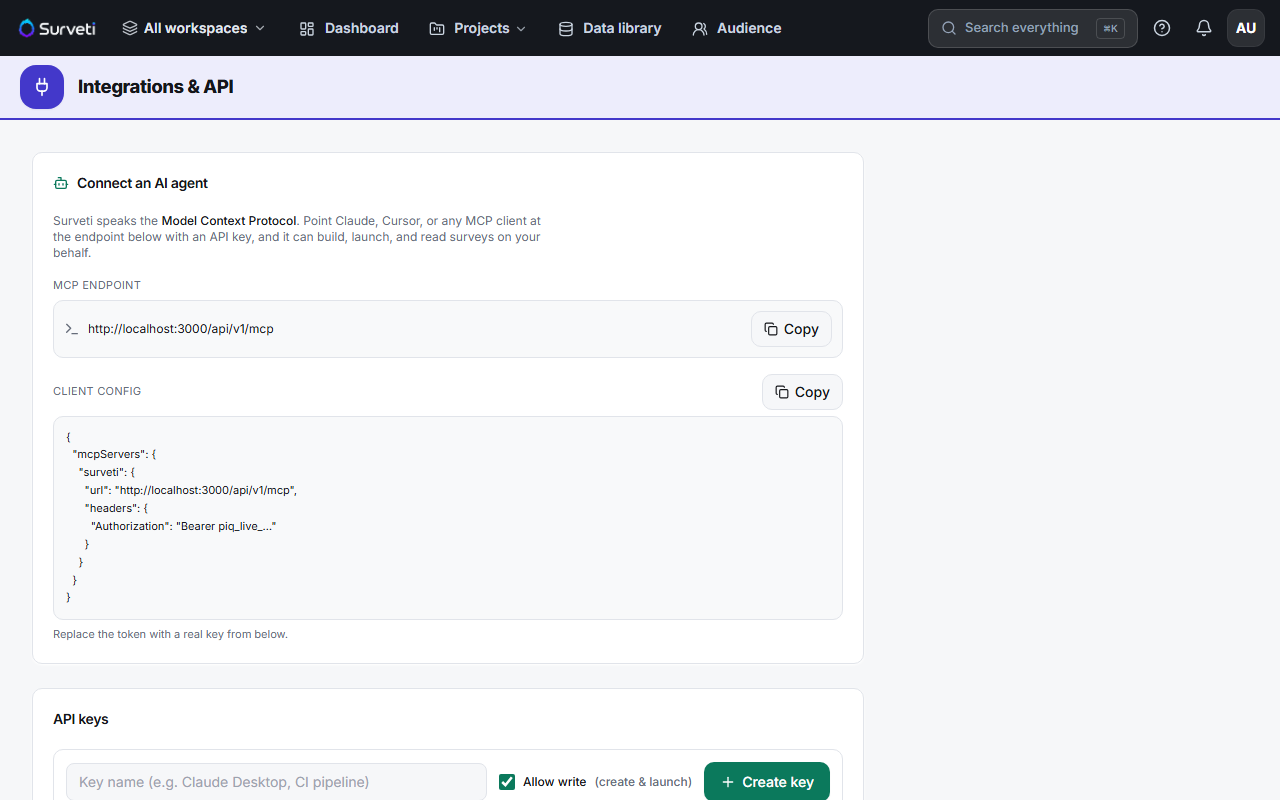Click the Audience people icon
Viewport: 1280px width, 800px height.
pyautogui.click(x=700, y=29)
